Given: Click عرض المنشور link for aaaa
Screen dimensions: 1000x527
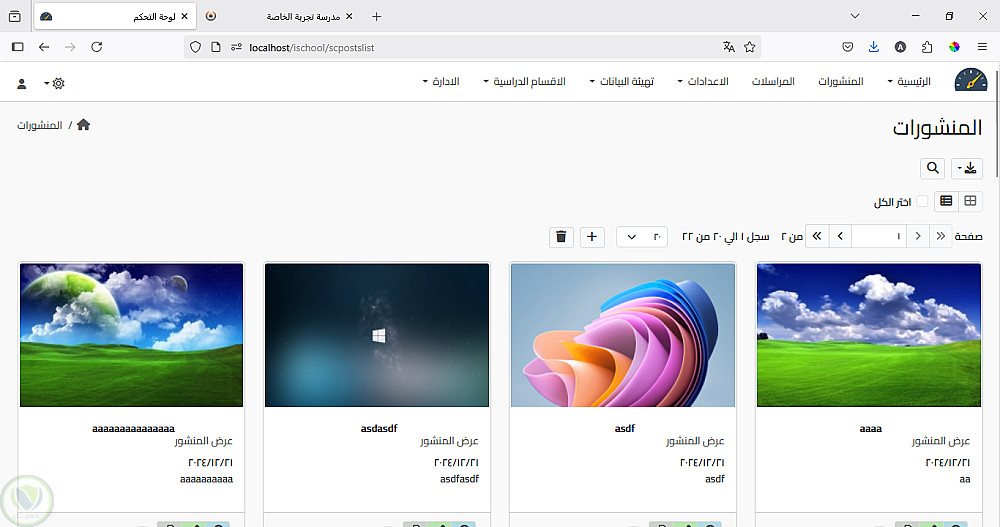Looking at the screenshot, I should point(940,441).
